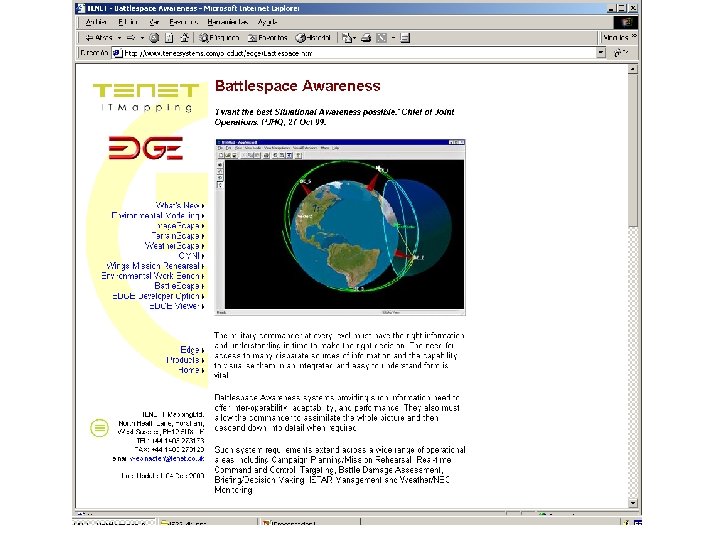
Task: Click the Vínculos links bar label
Action: [615, 38]
